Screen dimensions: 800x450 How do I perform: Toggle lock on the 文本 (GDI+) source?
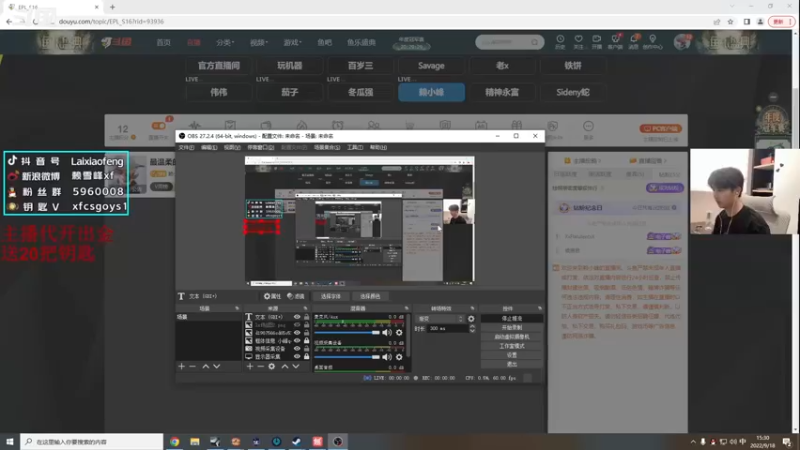coord(307,317)
